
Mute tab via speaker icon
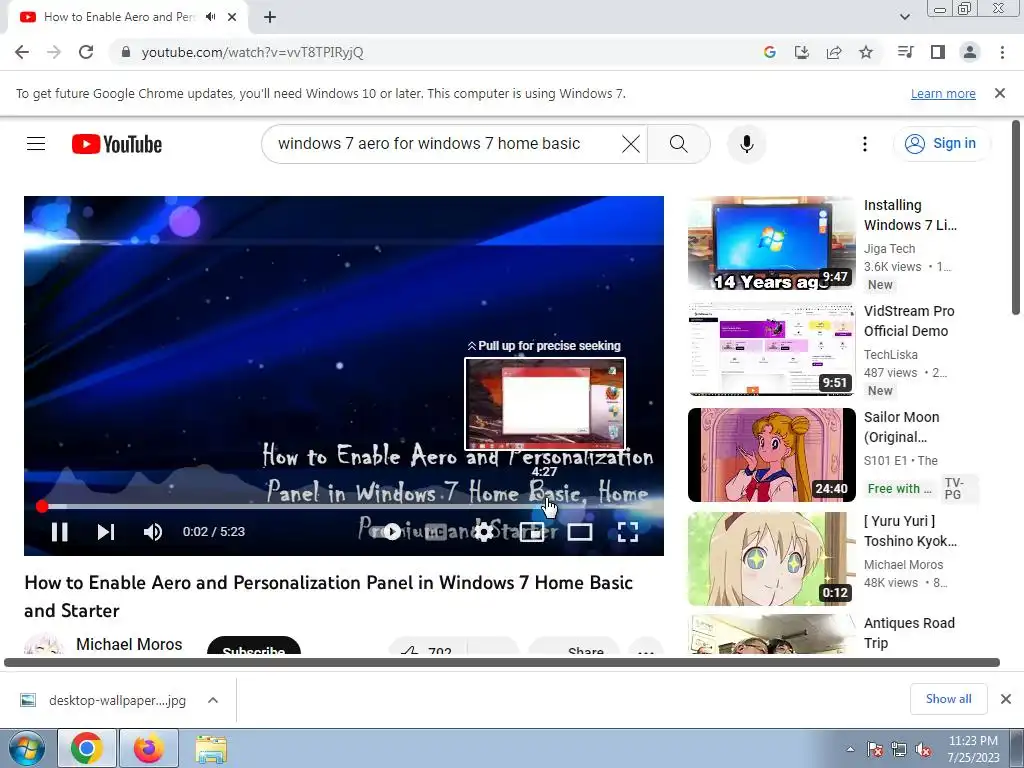(x=210, y=17)
